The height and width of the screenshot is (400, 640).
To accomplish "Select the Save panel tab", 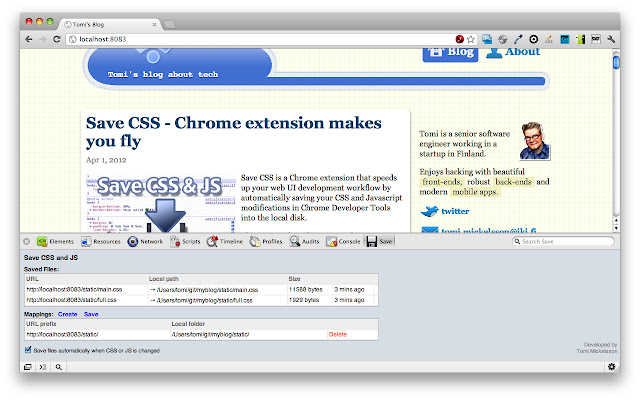I will (x=380, y=242).
